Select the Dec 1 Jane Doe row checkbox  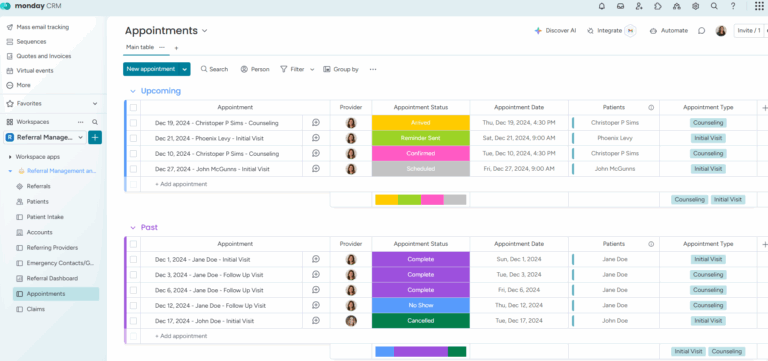pos(133,259)
